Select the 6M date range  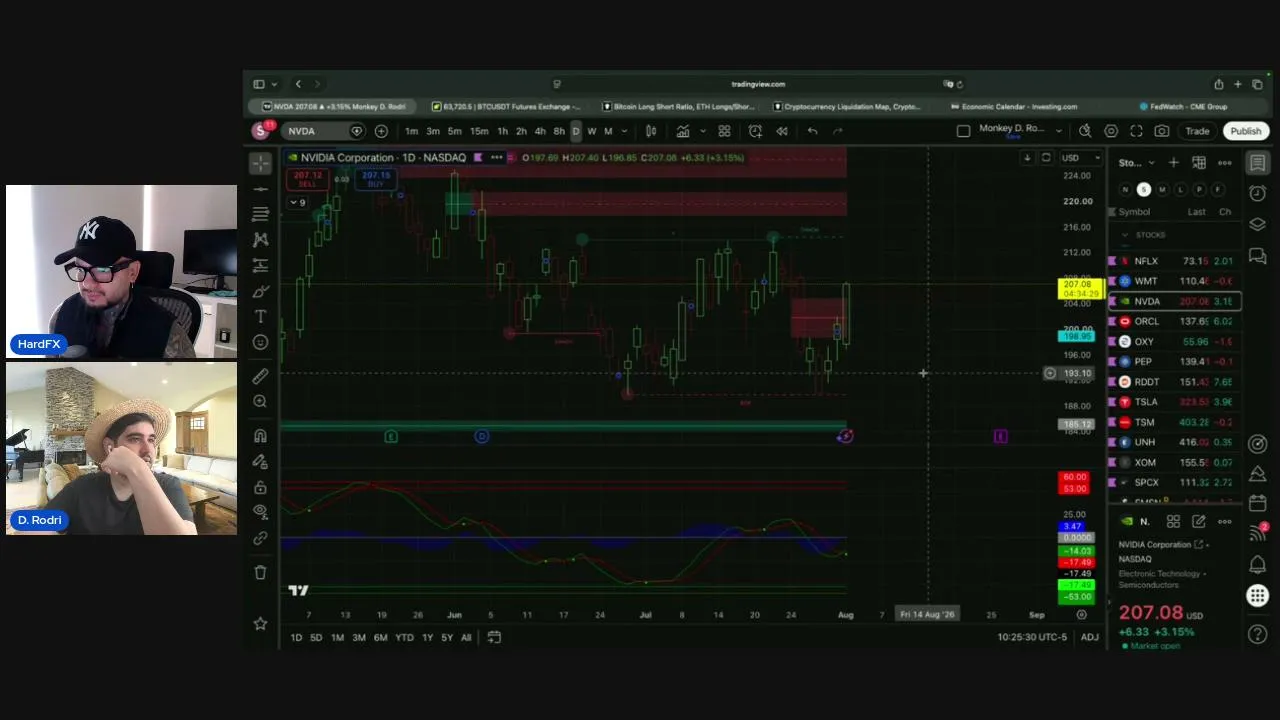click(x=380, y=638)
